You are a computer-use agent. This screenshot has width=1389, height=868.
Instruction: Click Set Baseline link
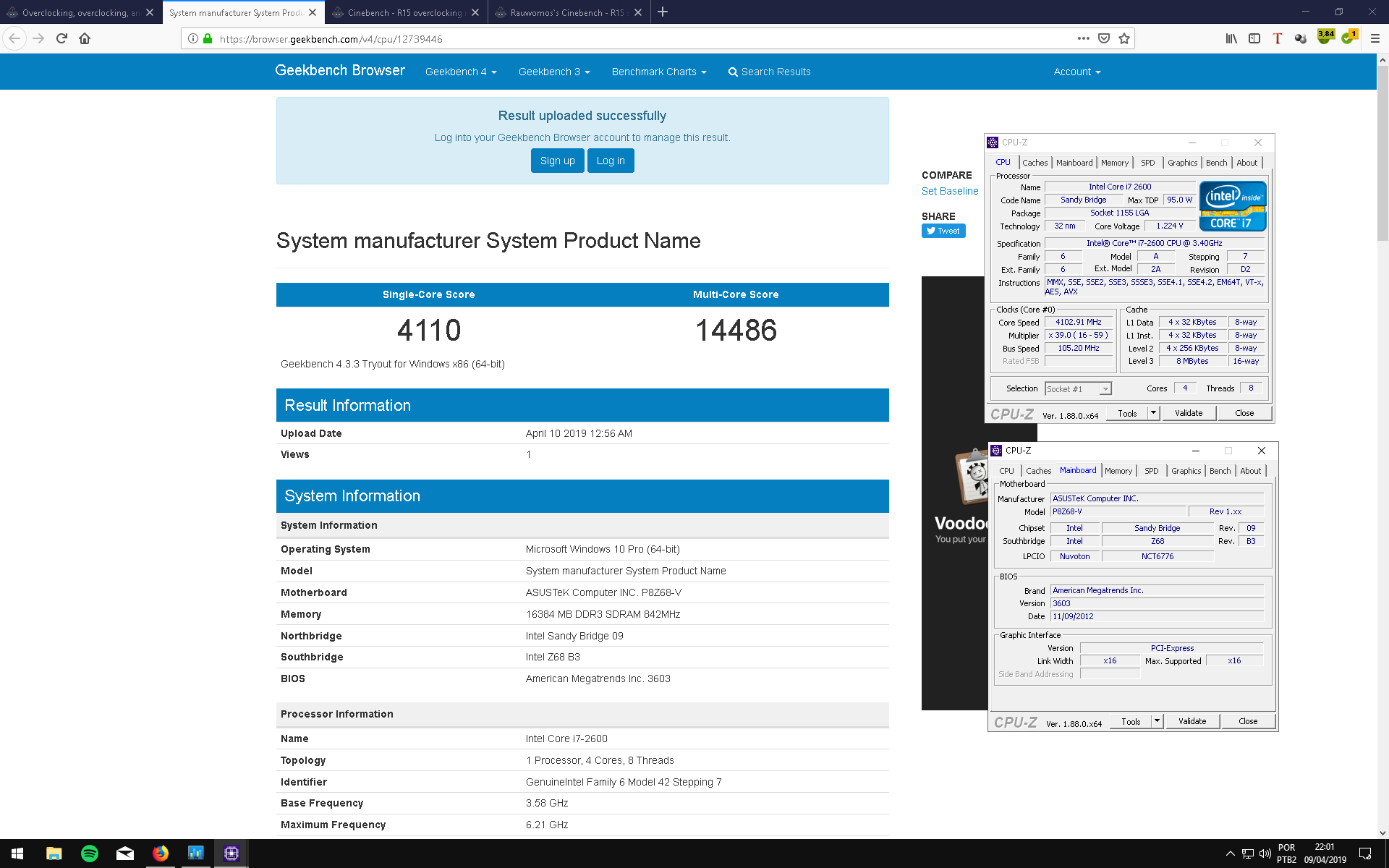coord(950,191)
